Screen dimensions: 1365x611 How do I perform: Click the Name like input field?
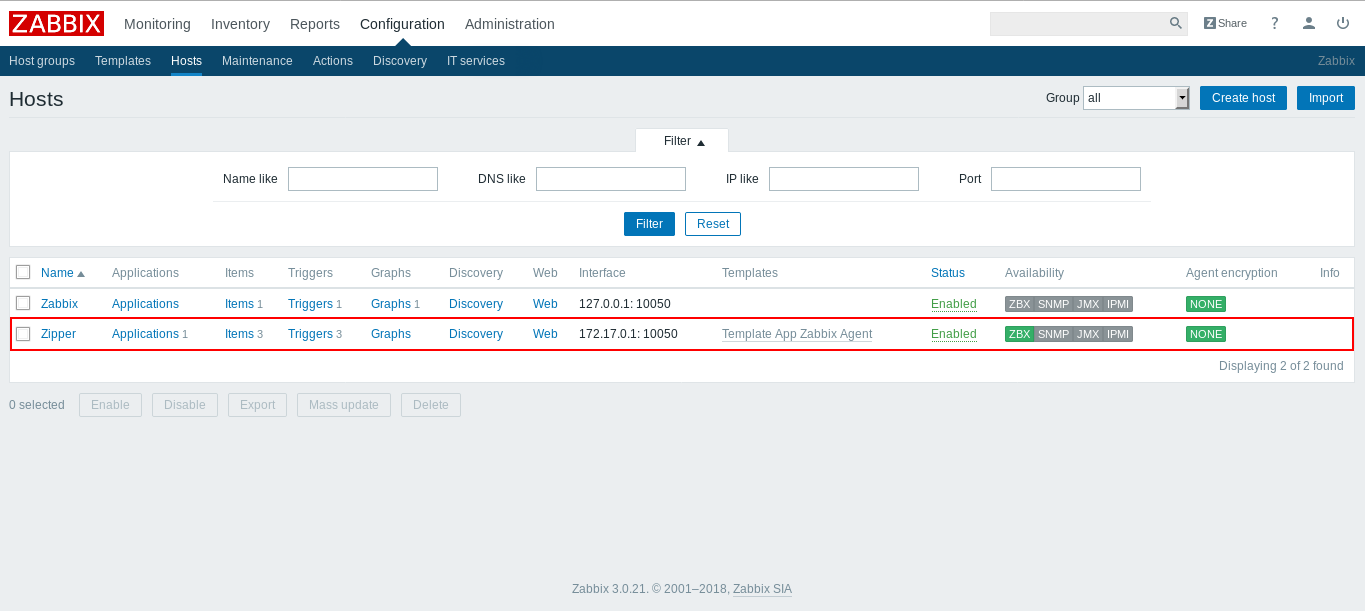(363, 179)
